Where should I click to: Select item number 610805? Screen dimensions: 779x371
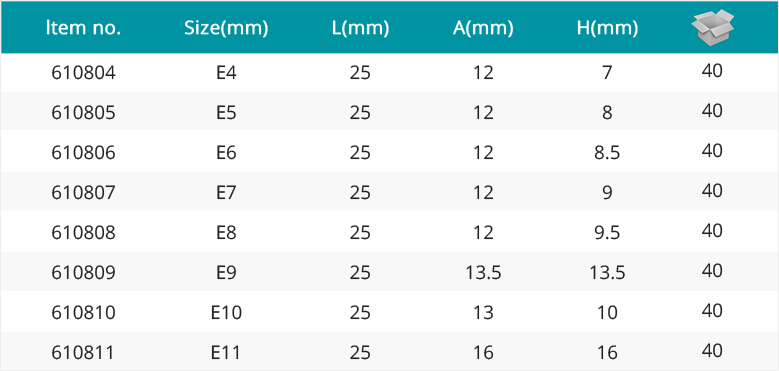(x=83, y=113)
